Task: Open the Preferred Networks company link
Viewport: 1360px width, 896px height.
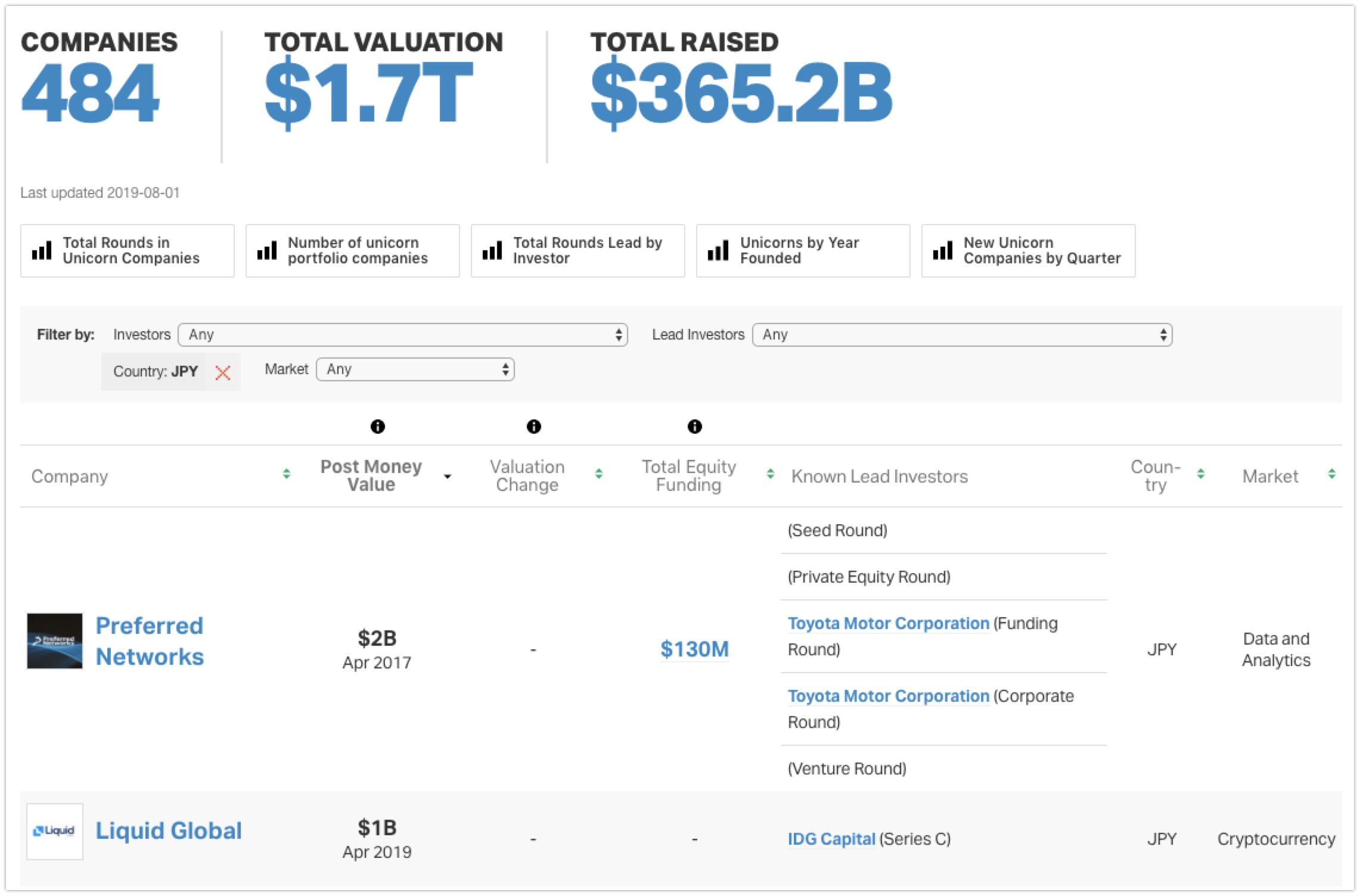Action: [x=150, y=641]
